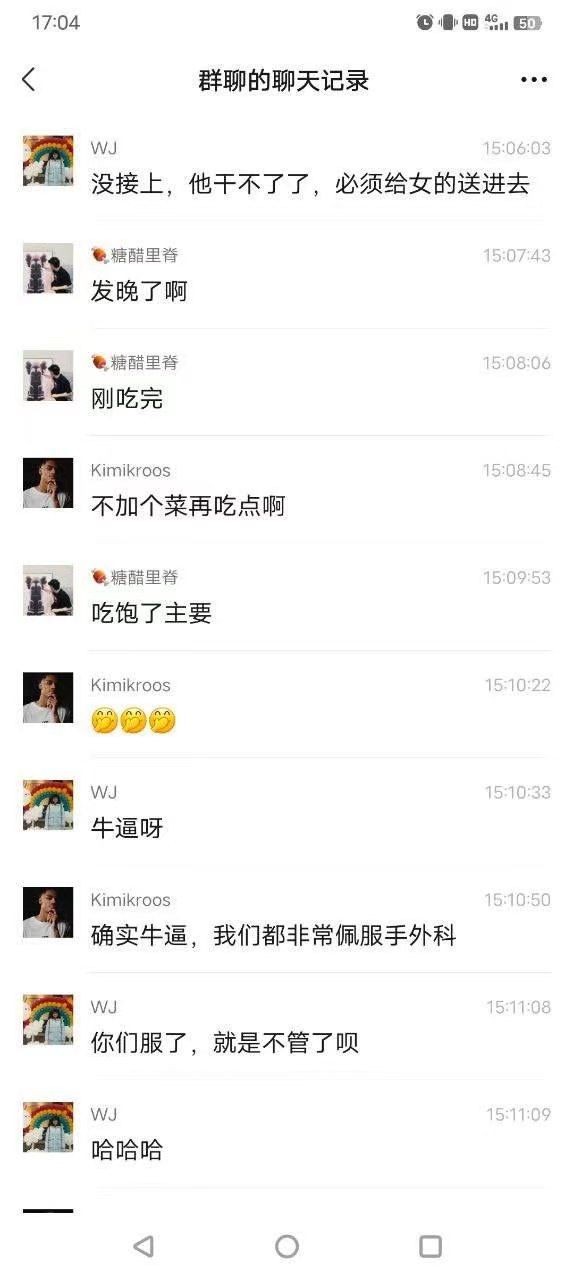The image size is (574, 1280).
Task: Tap 糖醋里脊's avatar next to 发晚了啊
Action: coord(48,268)
